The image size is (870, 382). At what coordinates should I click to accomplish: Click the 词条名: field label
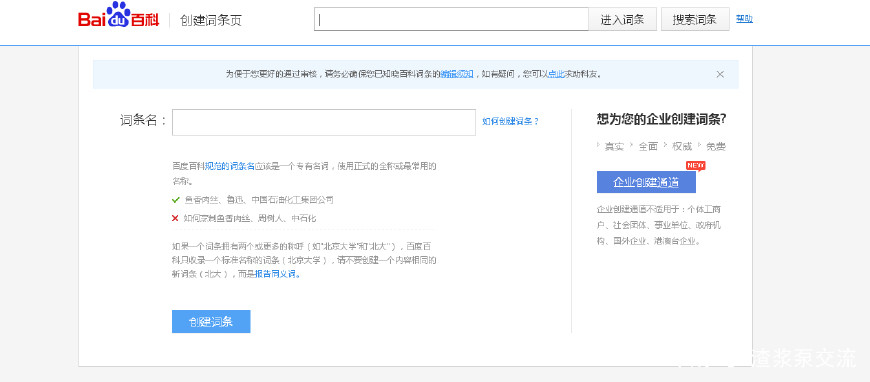pyautogui.click(x=143, y=120)
